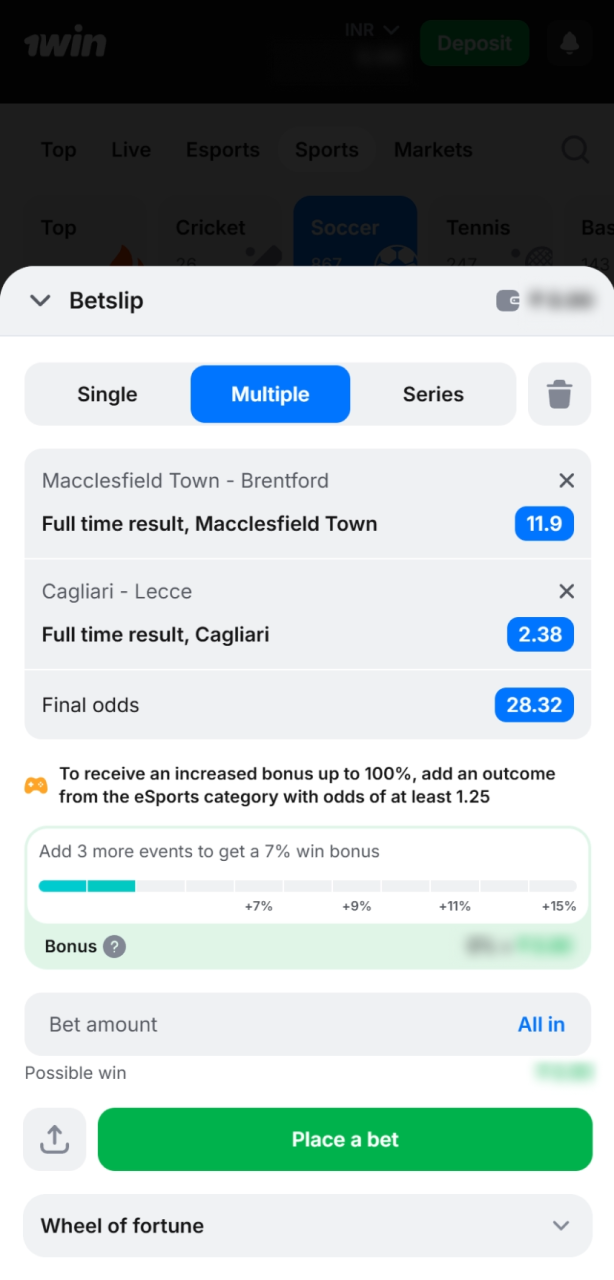614x1280 pixels.
Task: Share the bet with the upload icon
Action: 54,1139
